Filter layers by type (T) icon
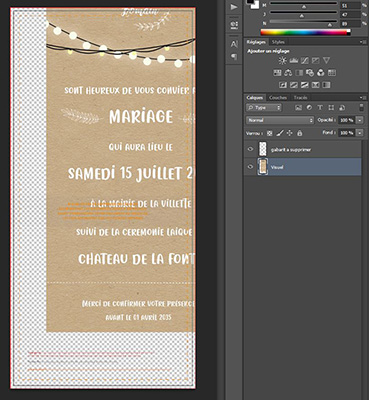Screen dimensions: 369x400 pos(320,108)
